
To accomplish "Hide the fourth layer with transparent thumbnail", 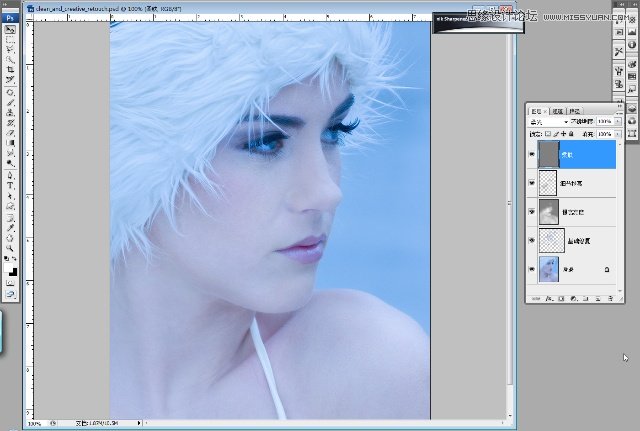I will tap(532, 240).
